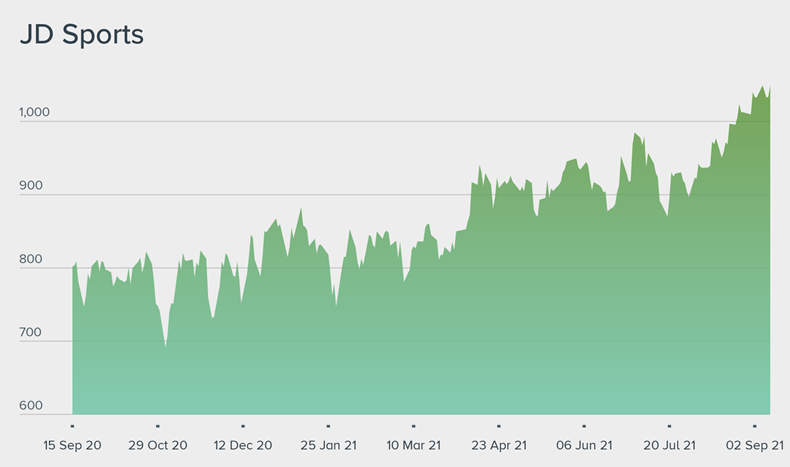
Task: Click the tick mark above 02 Sep 21
Action: 754,426
